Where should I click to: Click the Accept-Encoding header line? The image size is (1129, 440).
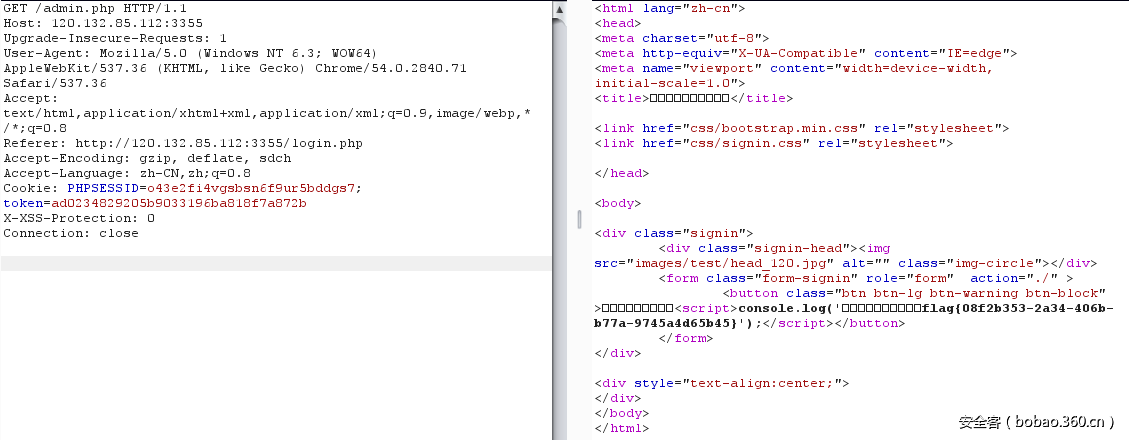pyautogui.click(x=147, y=158)
